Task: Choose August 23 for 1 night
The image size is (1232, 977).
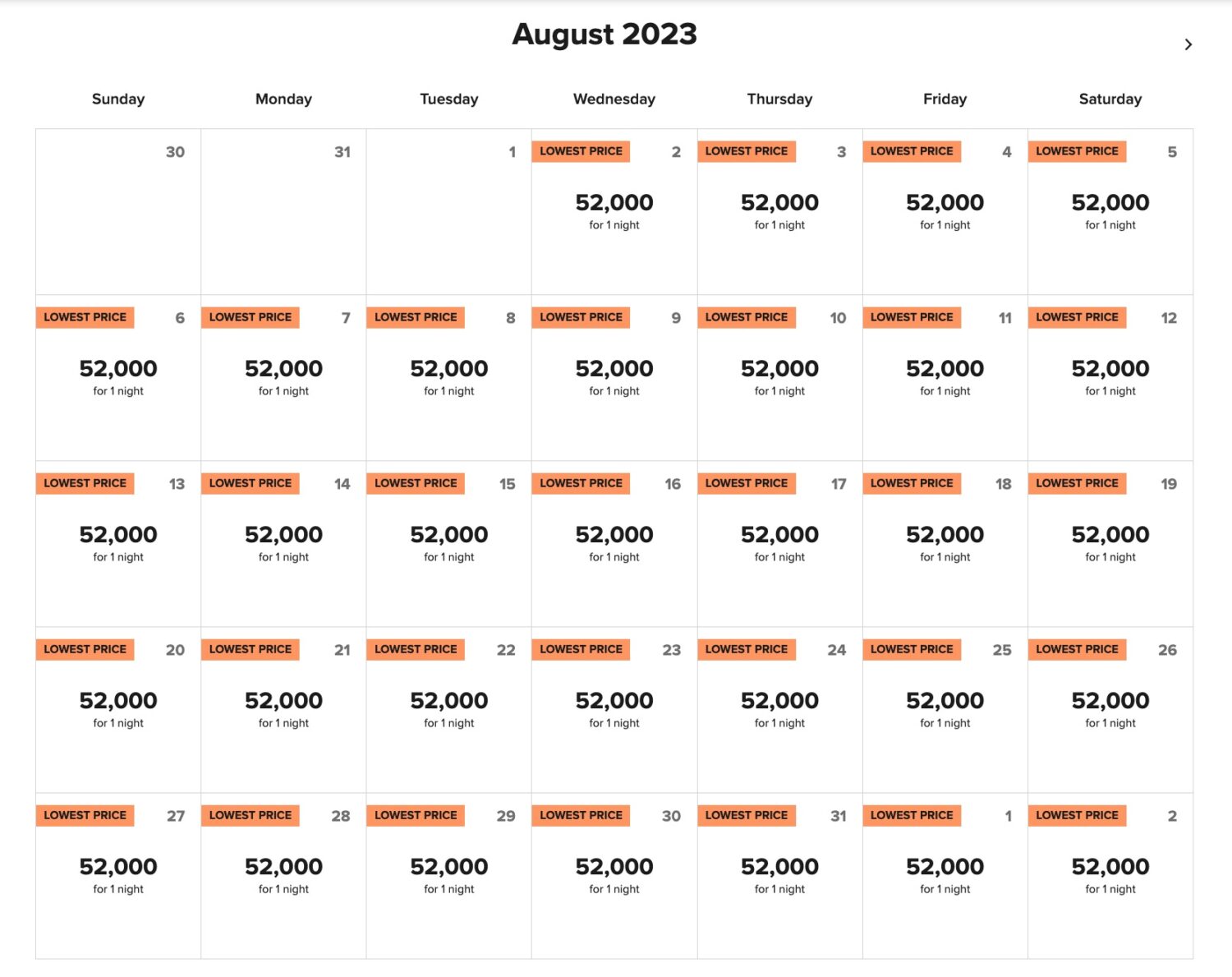Action: pos(614,709)
